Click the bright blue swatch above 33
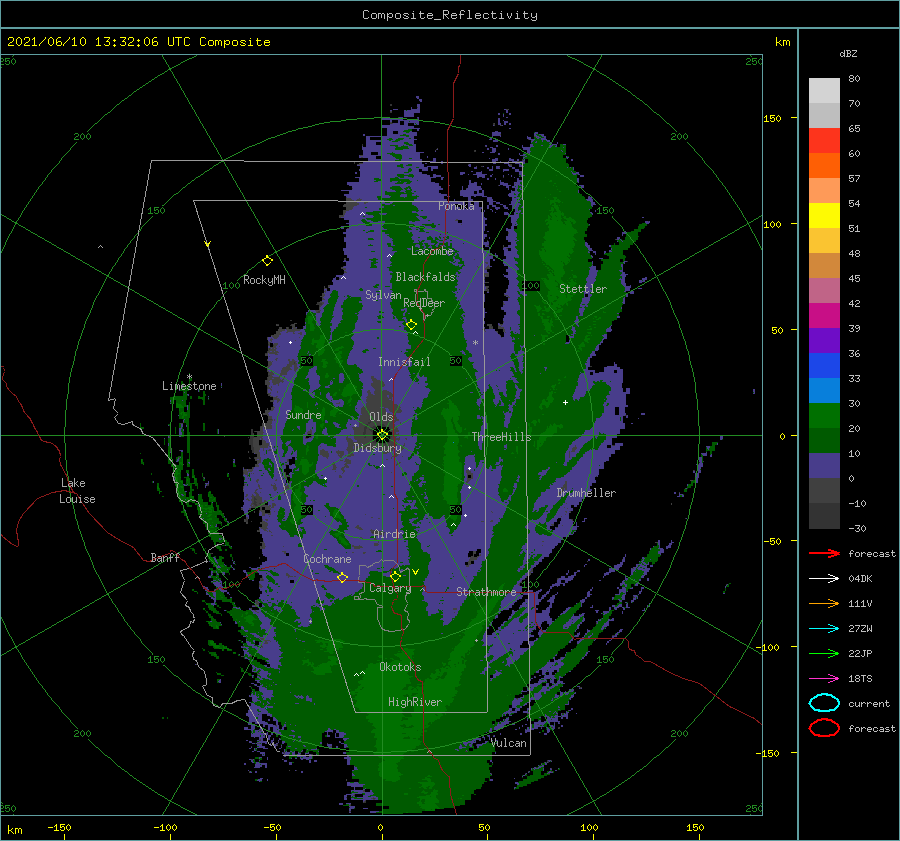This screenshot has height=841, width=900. [x=824, y=365]
